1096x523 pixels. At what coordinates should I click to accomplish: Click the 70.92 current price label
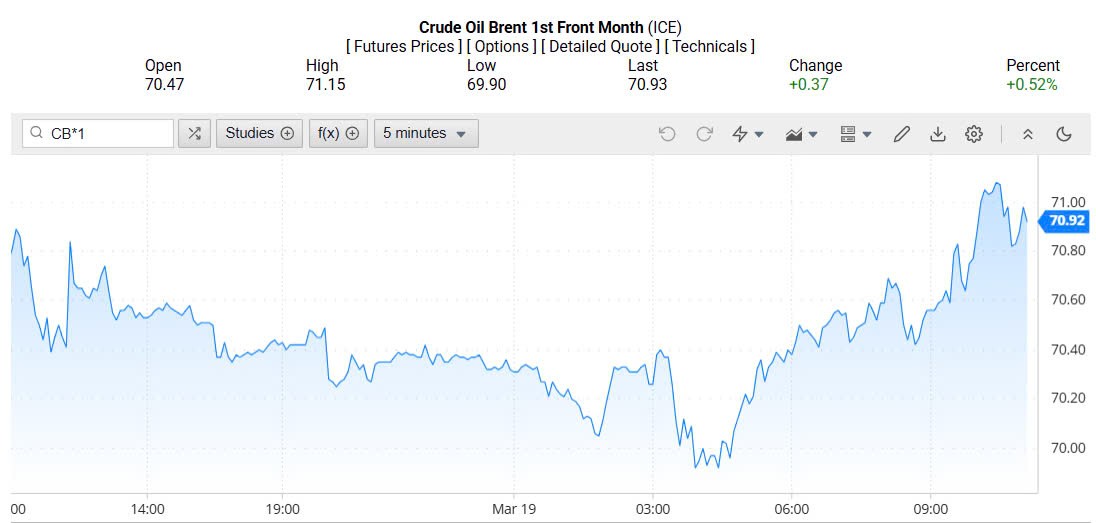tap(1066, 221)
